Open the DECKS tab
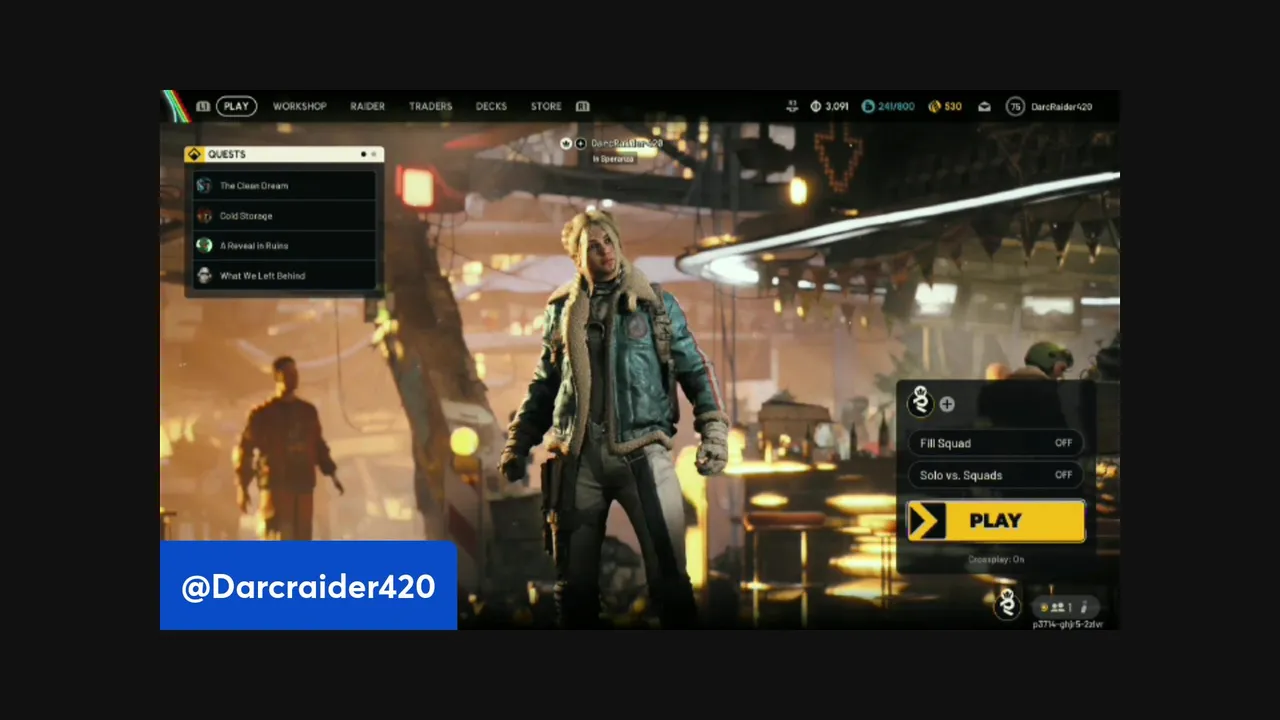This screenshot has width=1280, height=720. 491,106
